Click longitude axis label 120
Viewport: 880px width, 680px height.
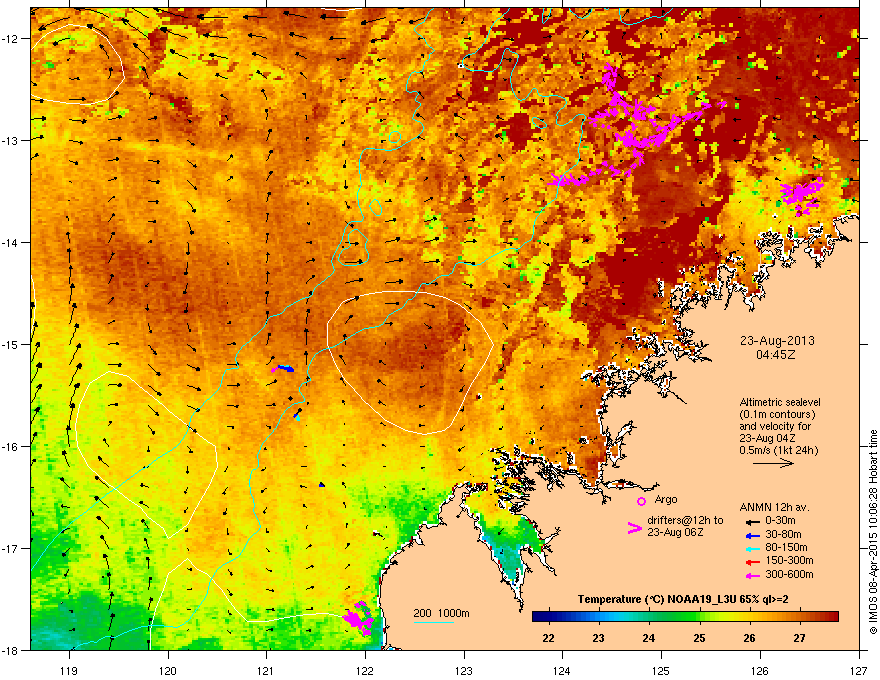[x=168, y=670]
